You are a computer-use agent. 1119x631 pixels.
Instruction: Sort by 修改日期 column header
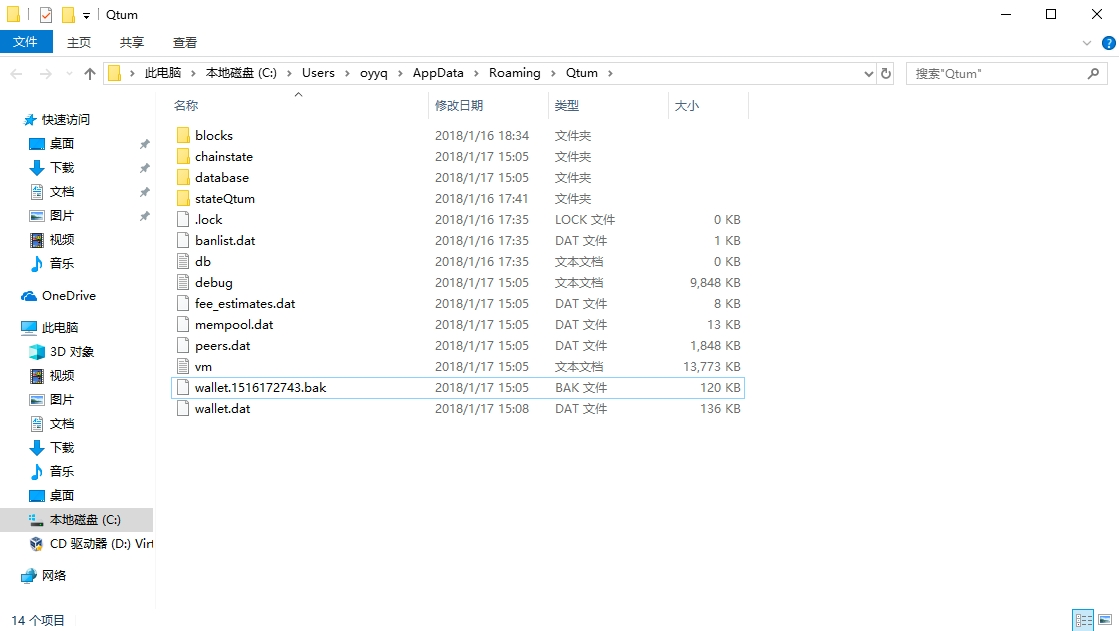tap(459, 105)
